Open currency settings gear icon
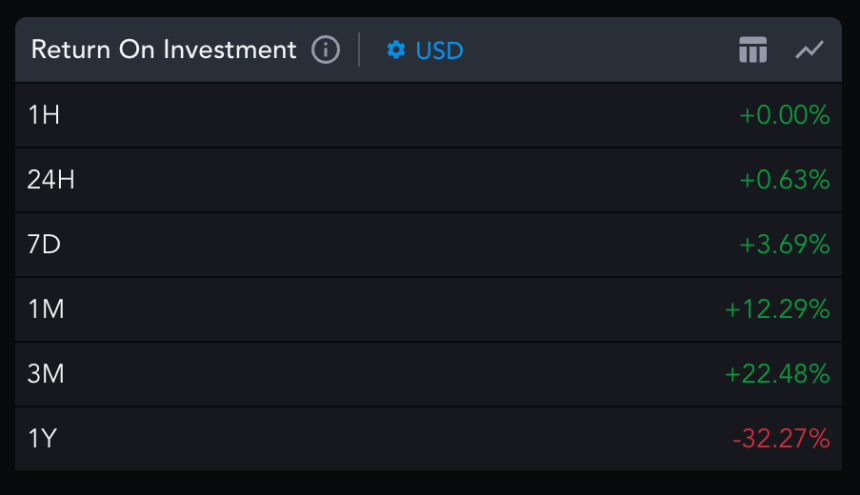 [396, 50]
